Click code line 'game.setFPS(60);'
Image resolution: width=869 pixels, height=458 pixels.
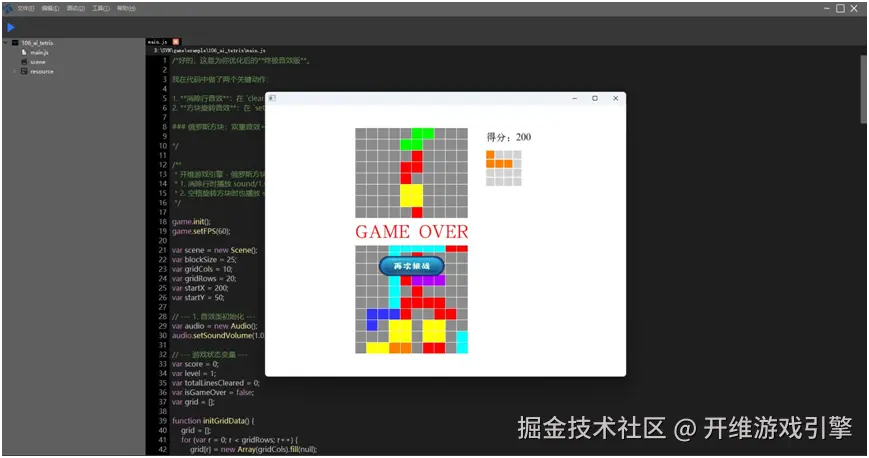[201, 231]
